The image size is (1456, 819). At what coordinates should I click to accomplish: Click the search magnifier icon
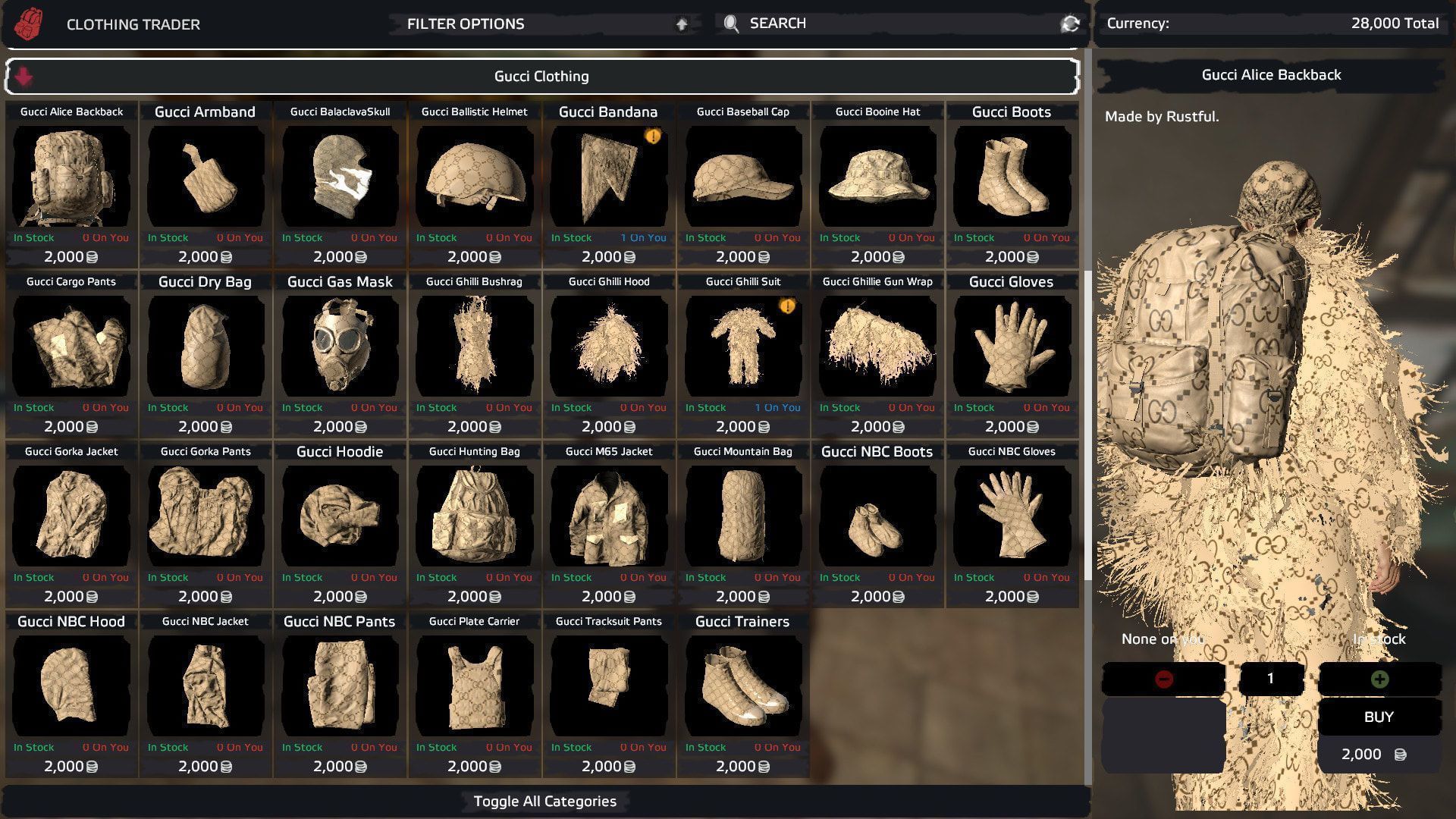pos(731,24)
